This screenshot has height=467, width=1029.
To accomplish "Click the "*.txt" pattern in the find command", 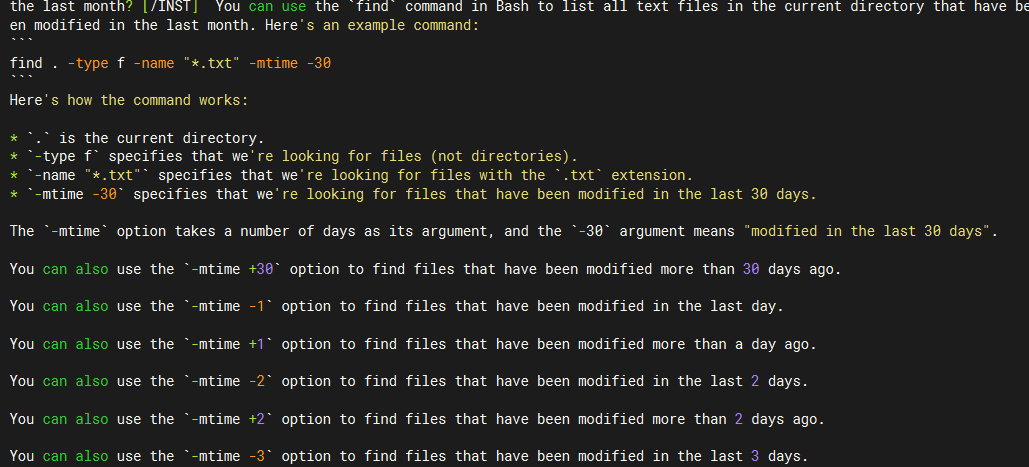I will (211, 63).
